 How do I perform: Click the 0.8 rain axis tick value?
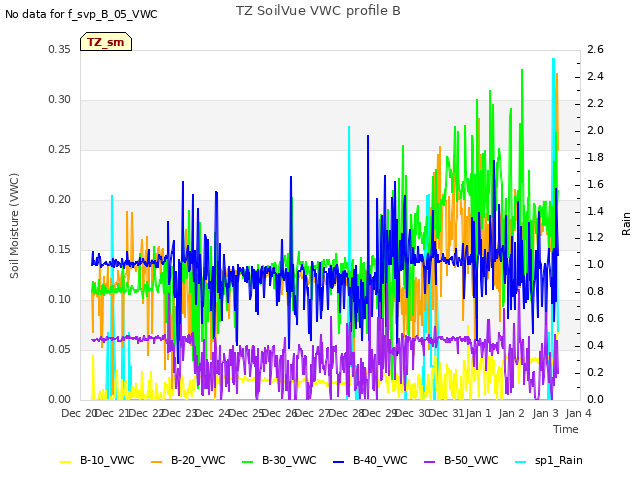click(x=596, y=291)
